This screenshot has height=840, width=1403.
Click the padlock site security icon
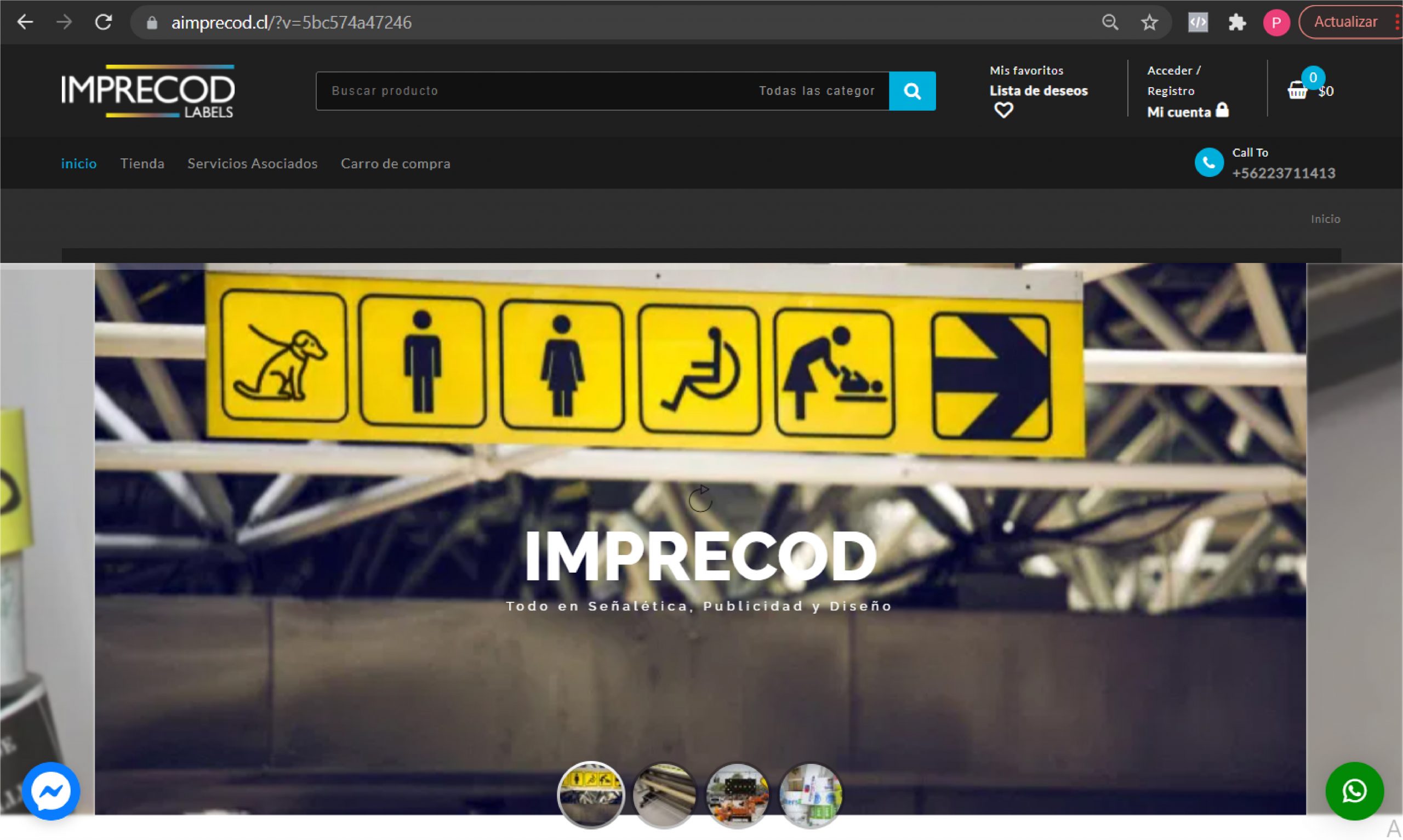tap(152, 22)
